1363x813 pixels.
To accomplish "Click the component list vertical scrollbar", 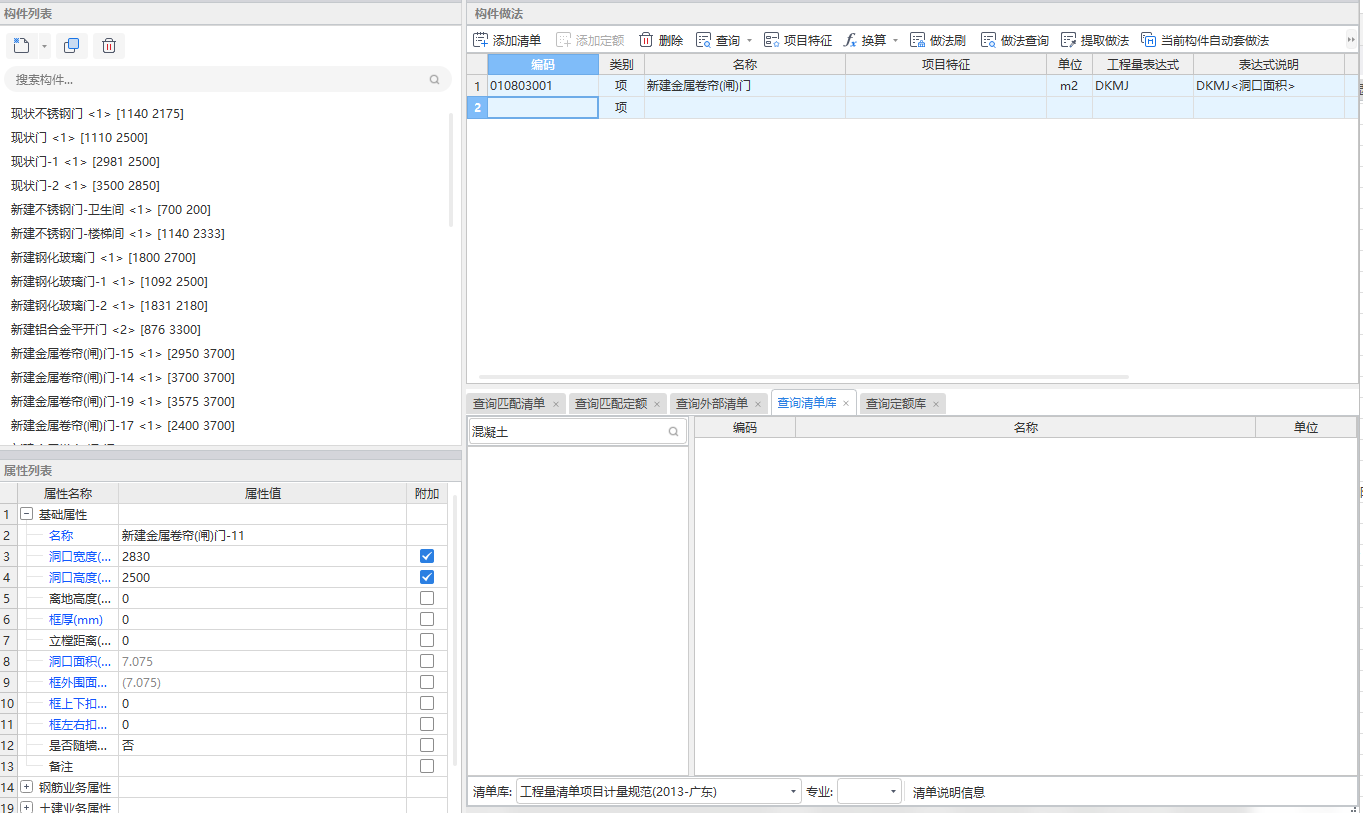I will pos(452,170).
